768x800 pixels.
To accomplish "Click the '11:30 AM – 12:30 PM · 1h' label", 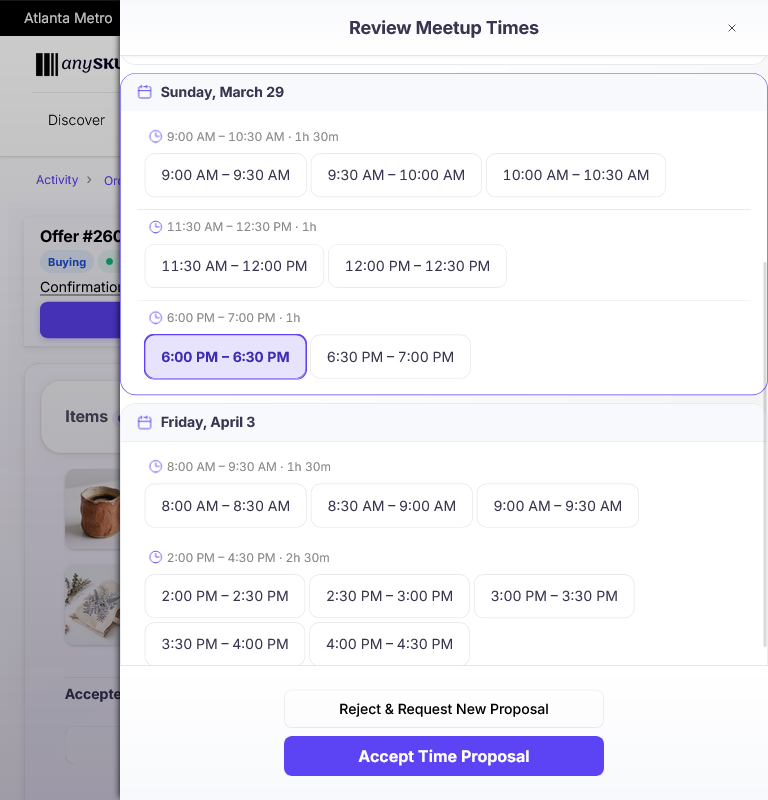I will coord(242,227).
